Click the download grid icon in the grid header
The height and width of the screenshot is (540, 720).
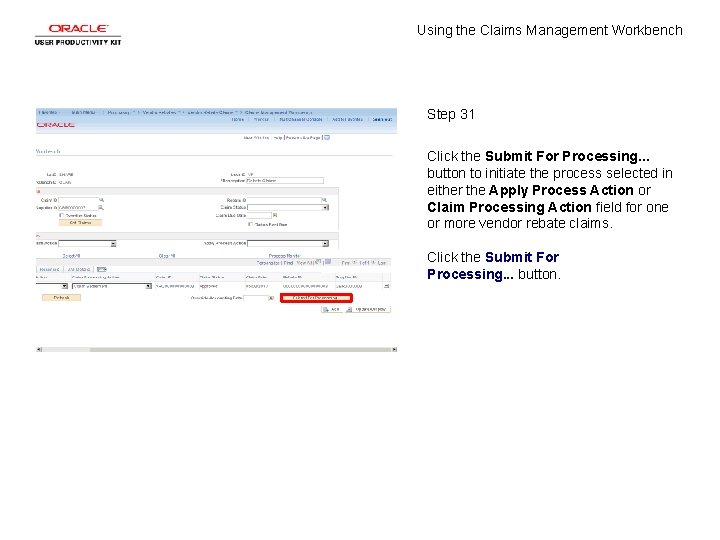tap(328, 262)
